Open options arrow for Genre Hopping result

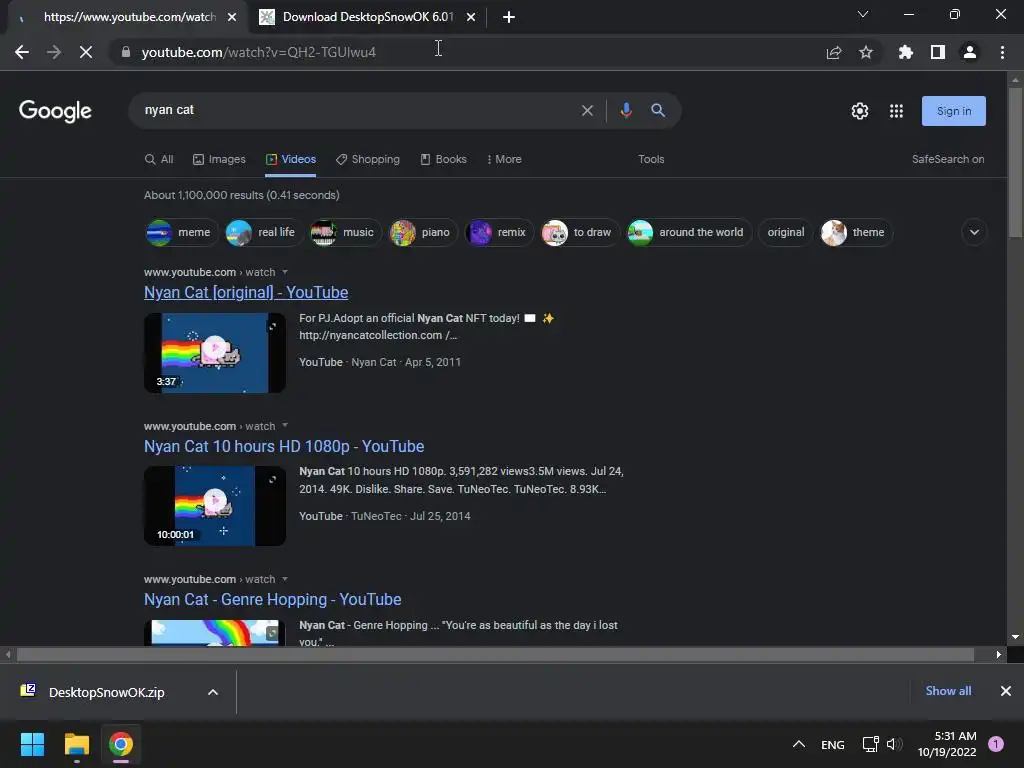pos(285,579)
